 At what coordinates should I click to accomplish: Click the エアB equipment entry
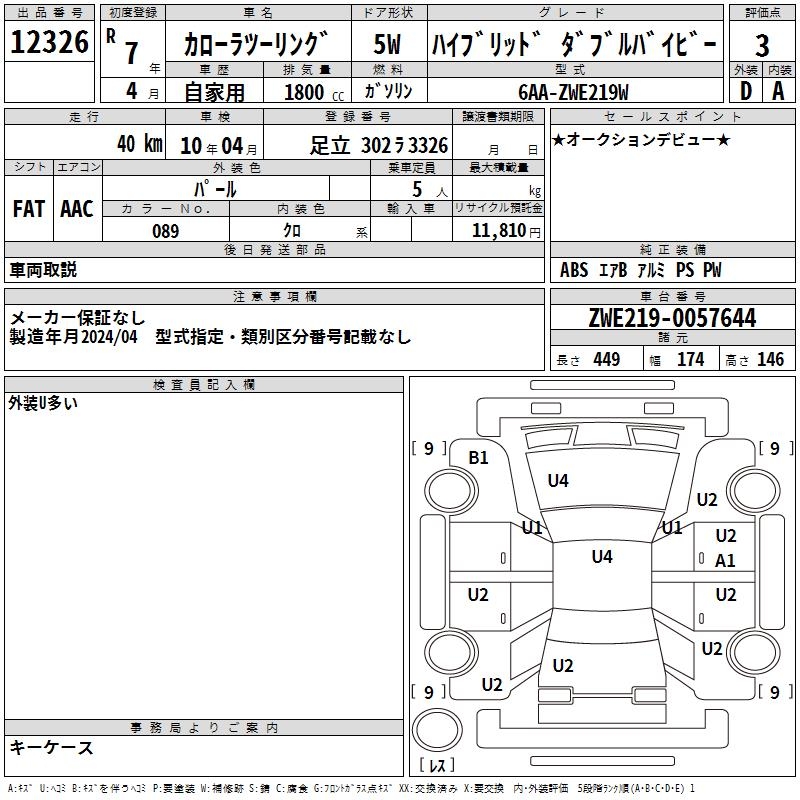[613, 270]
